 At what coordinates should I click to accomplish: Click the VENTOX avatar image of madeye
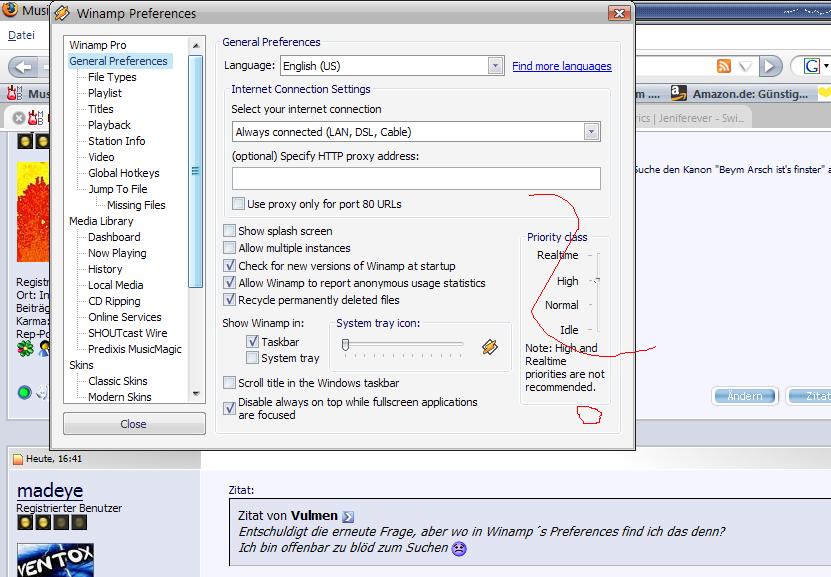pos(55,560)
